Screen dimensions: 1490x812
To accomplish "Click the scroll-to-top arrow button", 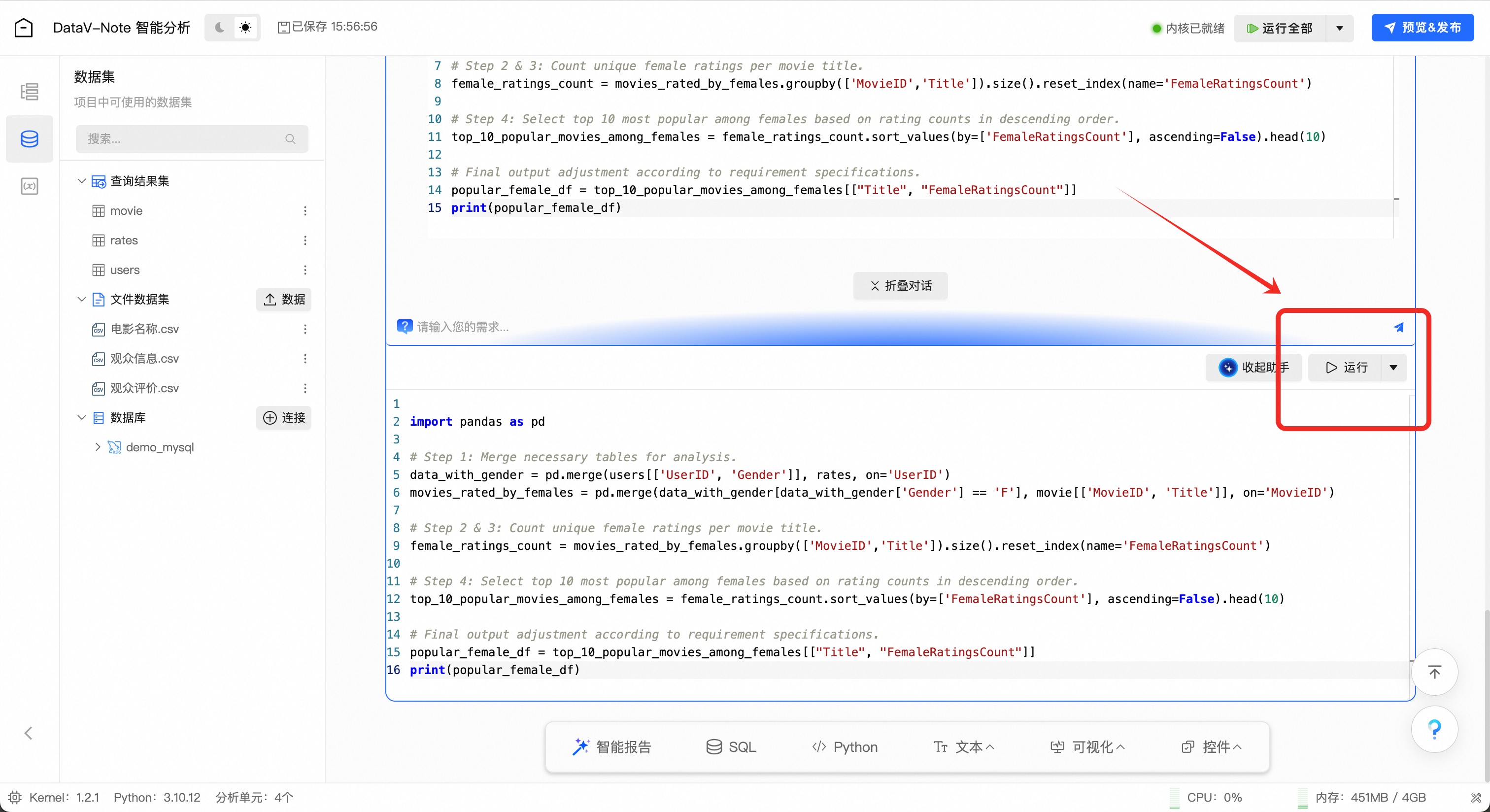I will [x=1434, y=672].
